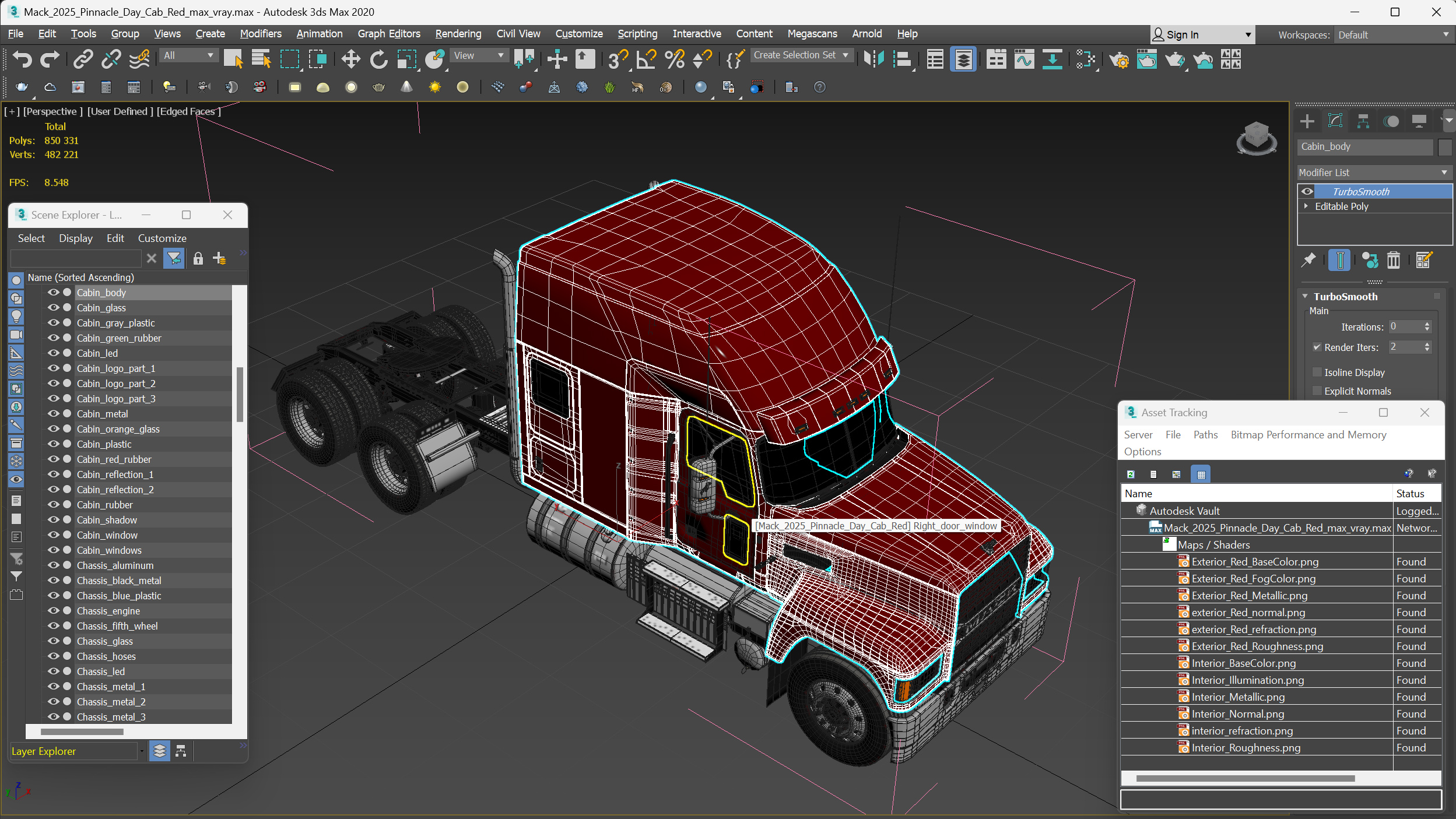Activate the Select and Uniform Scale tool
Screen dimensions: 1456x819
[406, 59]
